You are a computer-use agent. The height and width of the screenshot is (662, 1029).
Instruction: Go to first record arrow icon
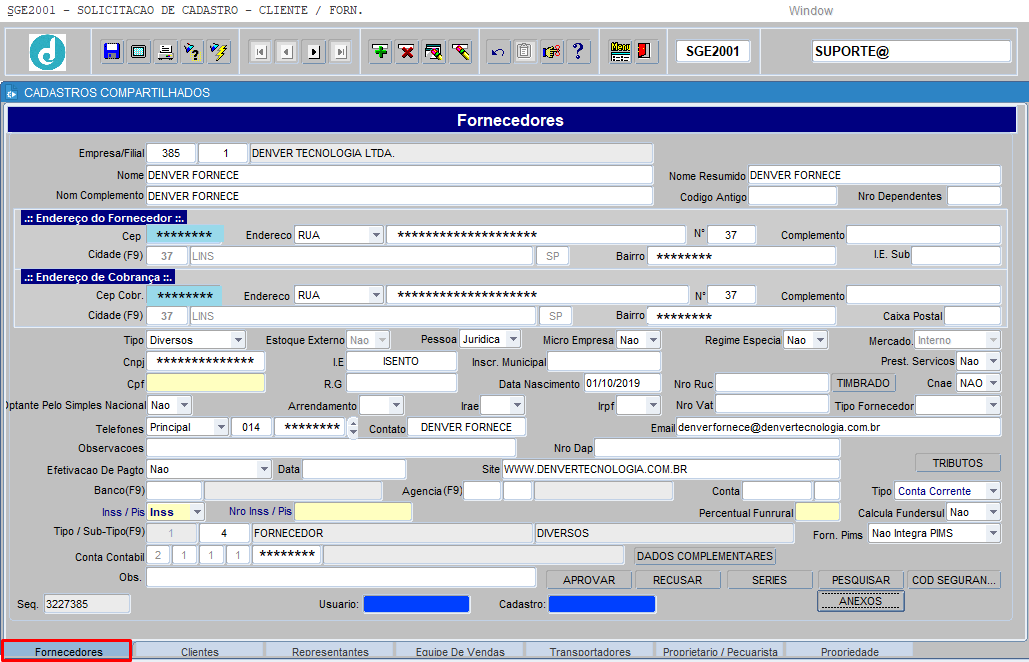(x=261, y=52)
